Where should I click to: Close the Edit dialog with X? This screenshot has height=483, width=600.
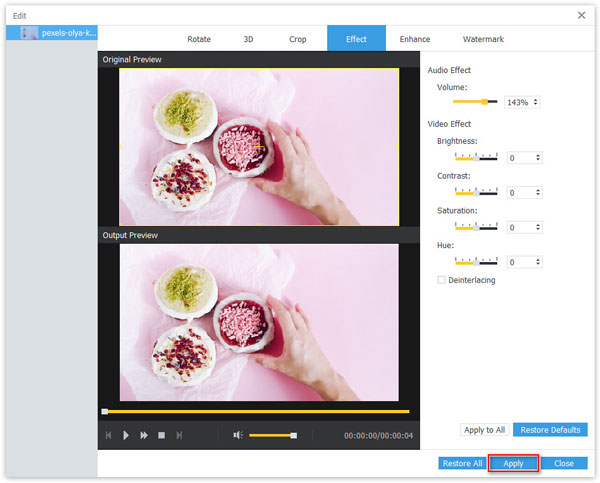(x=581, y=15)
